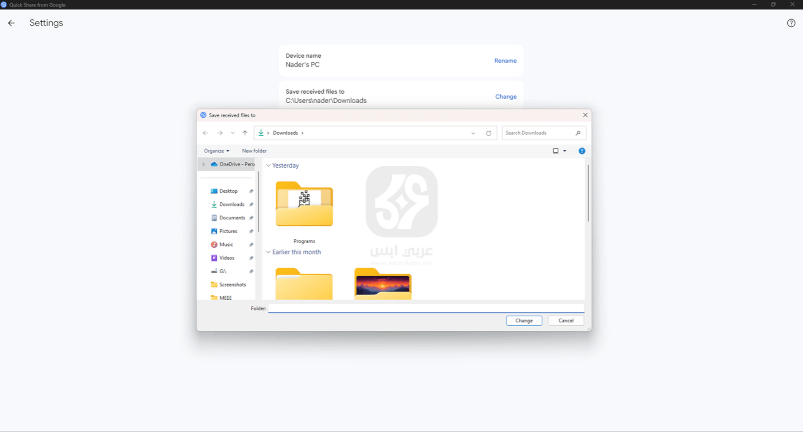Open the Organize menu

(216, 151)
